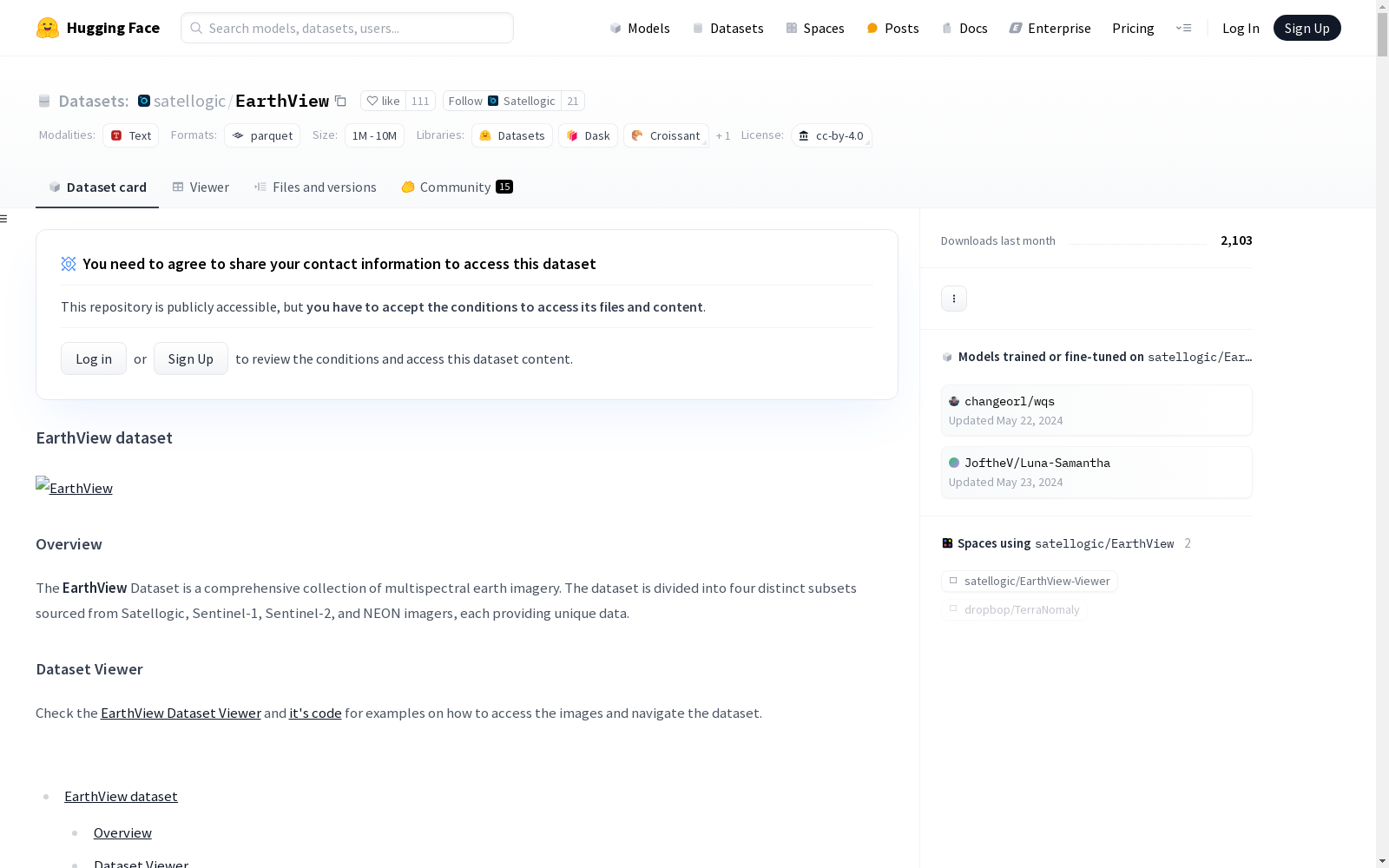Click the page scrollbar down arrow

(1382, 860)
